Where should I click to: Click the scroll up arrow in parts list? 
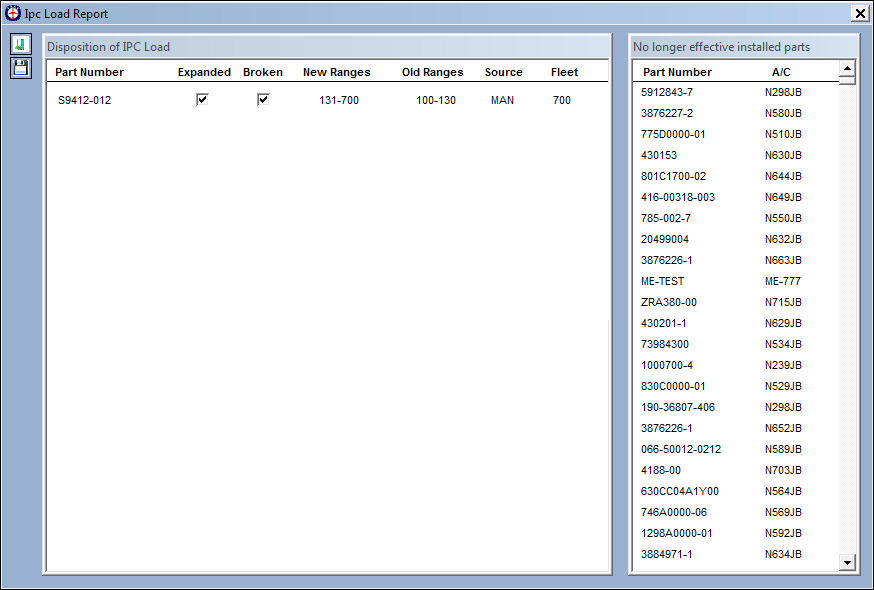[847, 69]
